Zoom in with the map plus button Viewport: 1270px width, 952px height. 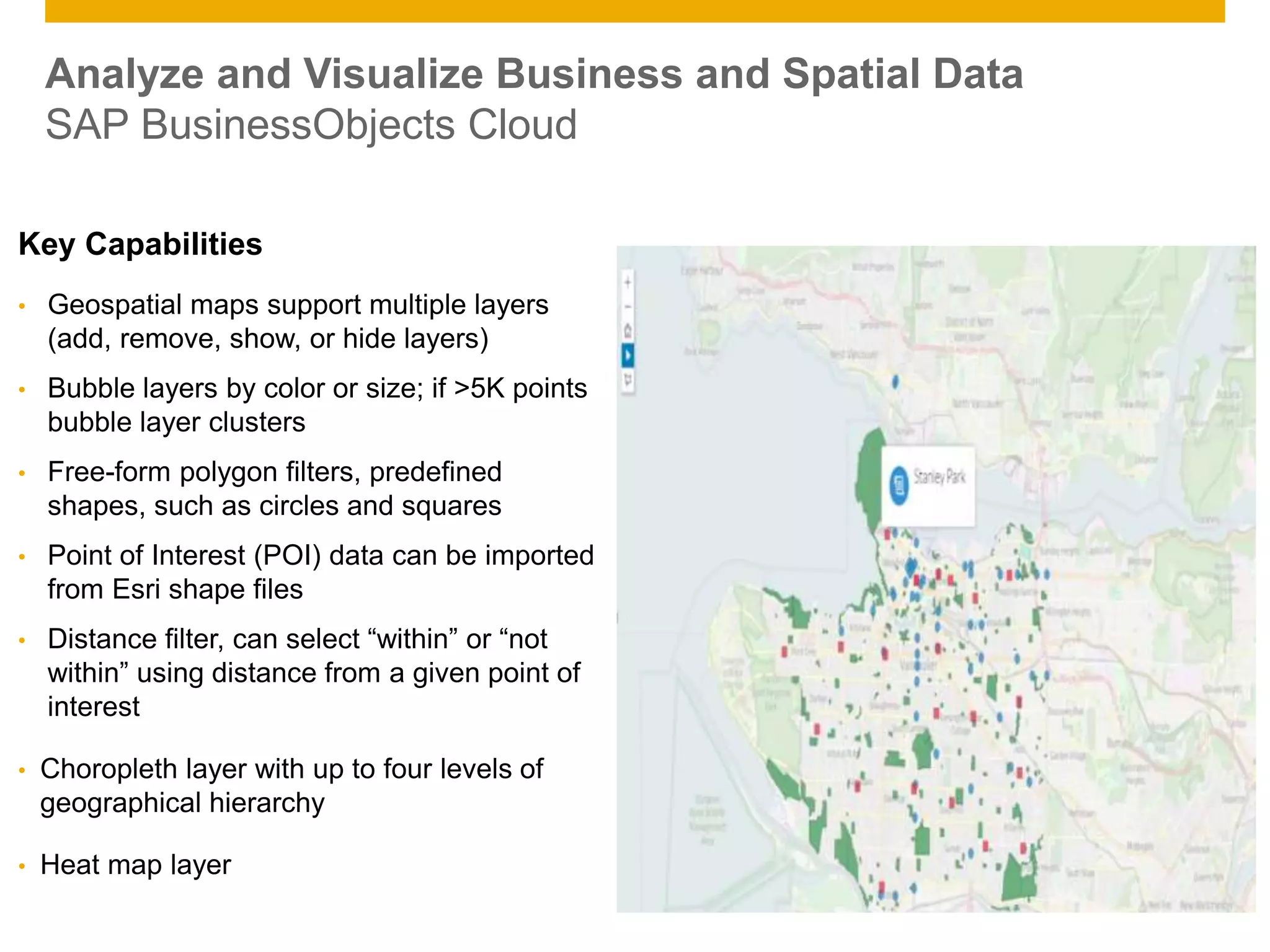[628, 283]
